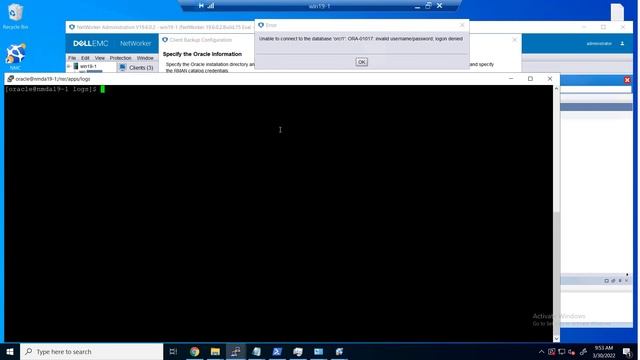Maximize the NetWorker Administration window
The image size is (640, 360).
coord(603,27)
